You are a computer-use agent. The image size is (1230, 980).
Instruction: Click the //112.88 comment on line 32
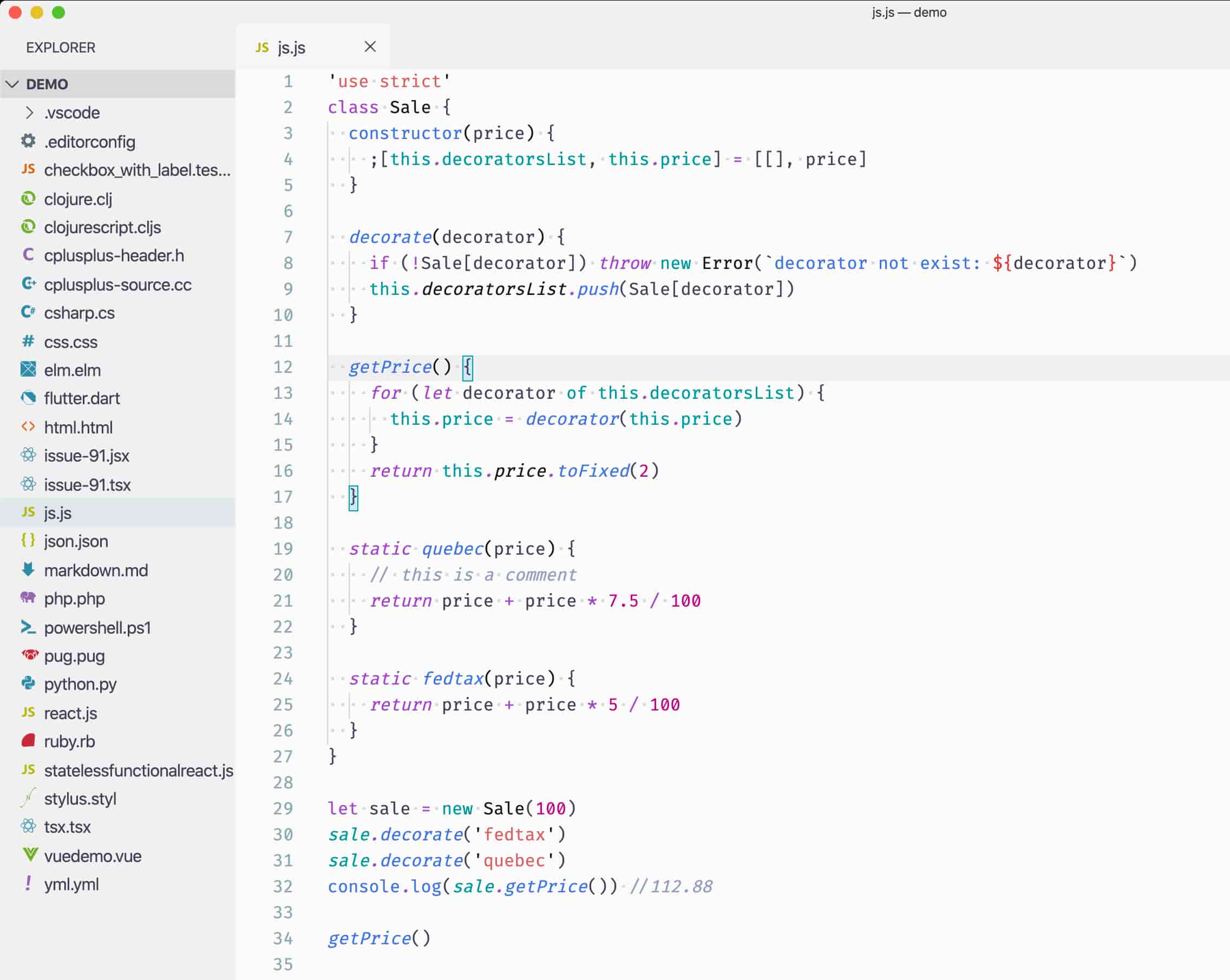coord(671,886)
